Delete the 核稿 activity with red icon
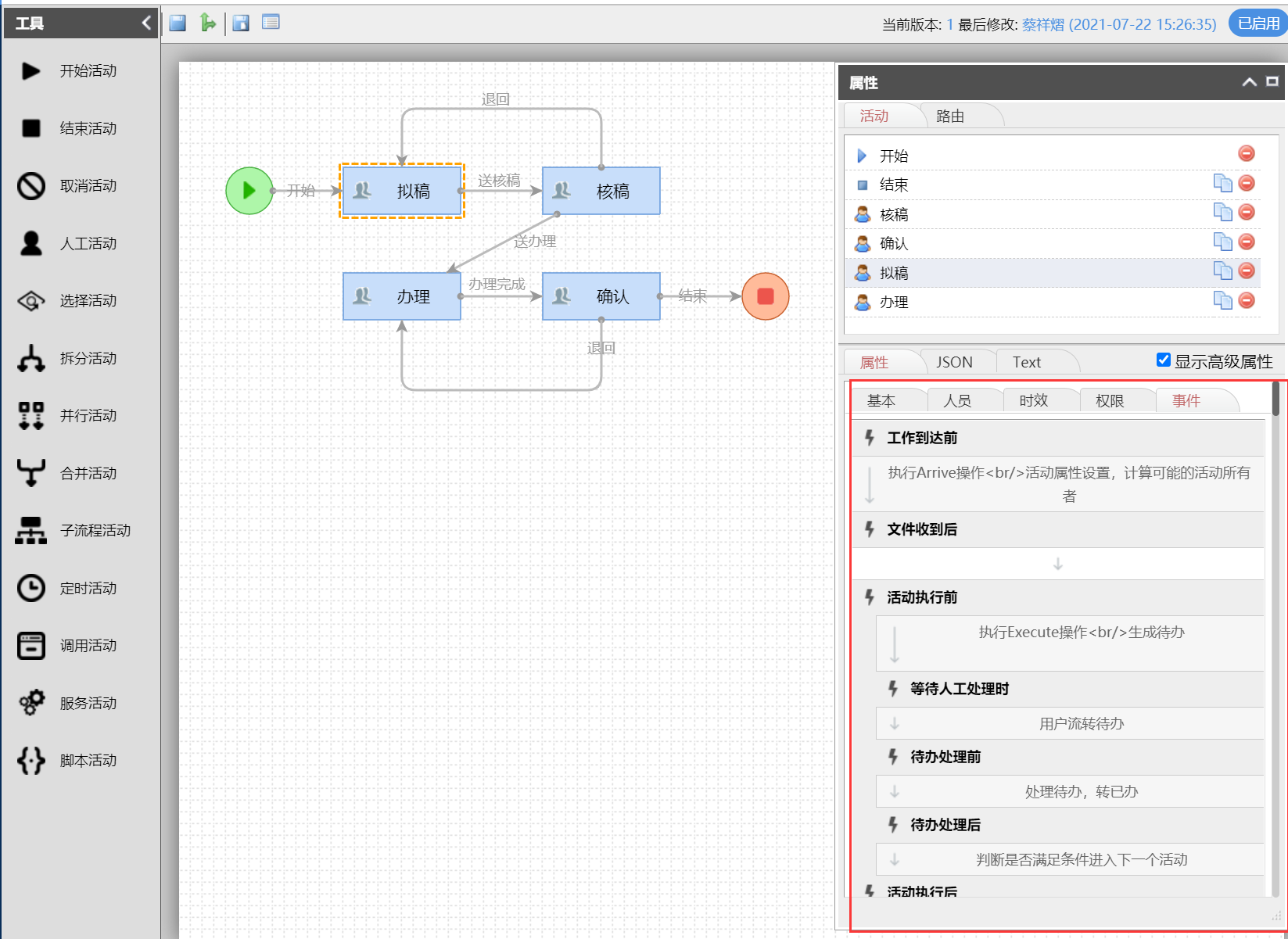Image resolution: width=1288 pixels, height=939 pixels. click(x=1247, y=213)
